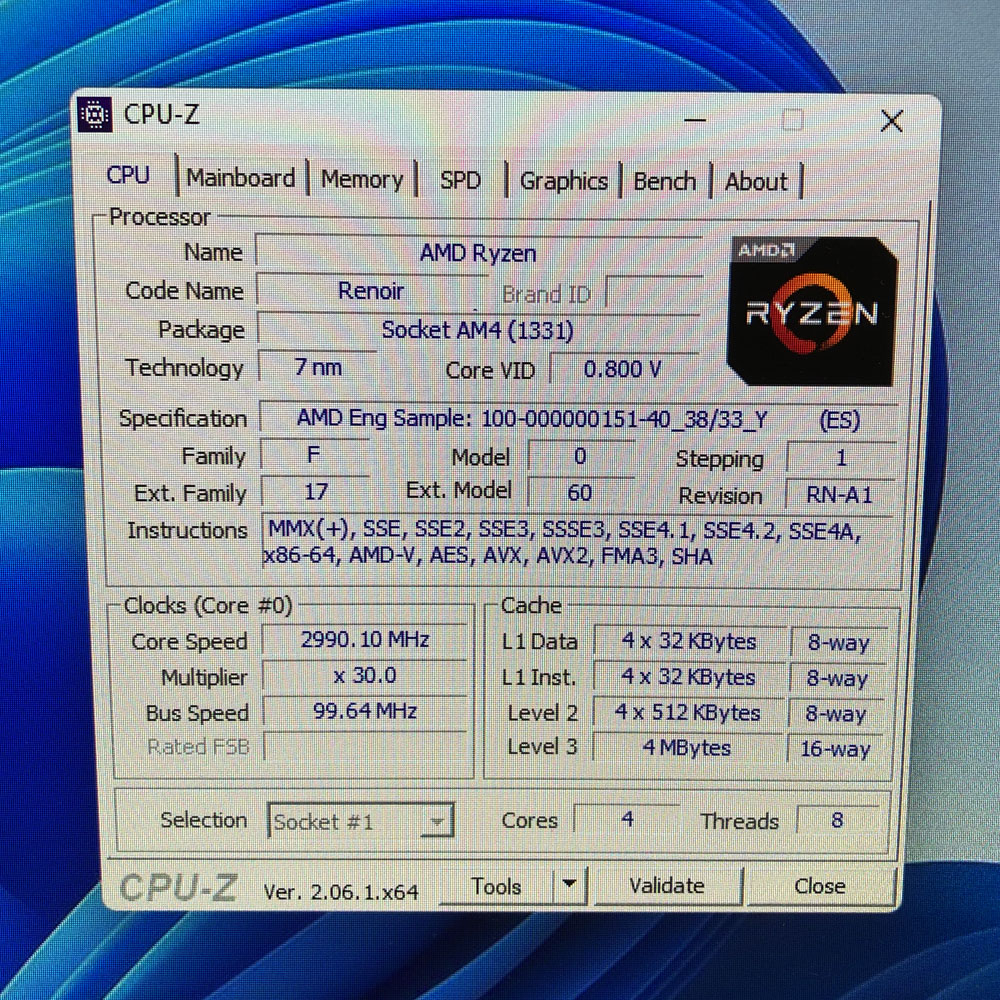The image size is (1000, 1000).
Task: Click the Ext. Family value '17'
Action: point(315,492)
